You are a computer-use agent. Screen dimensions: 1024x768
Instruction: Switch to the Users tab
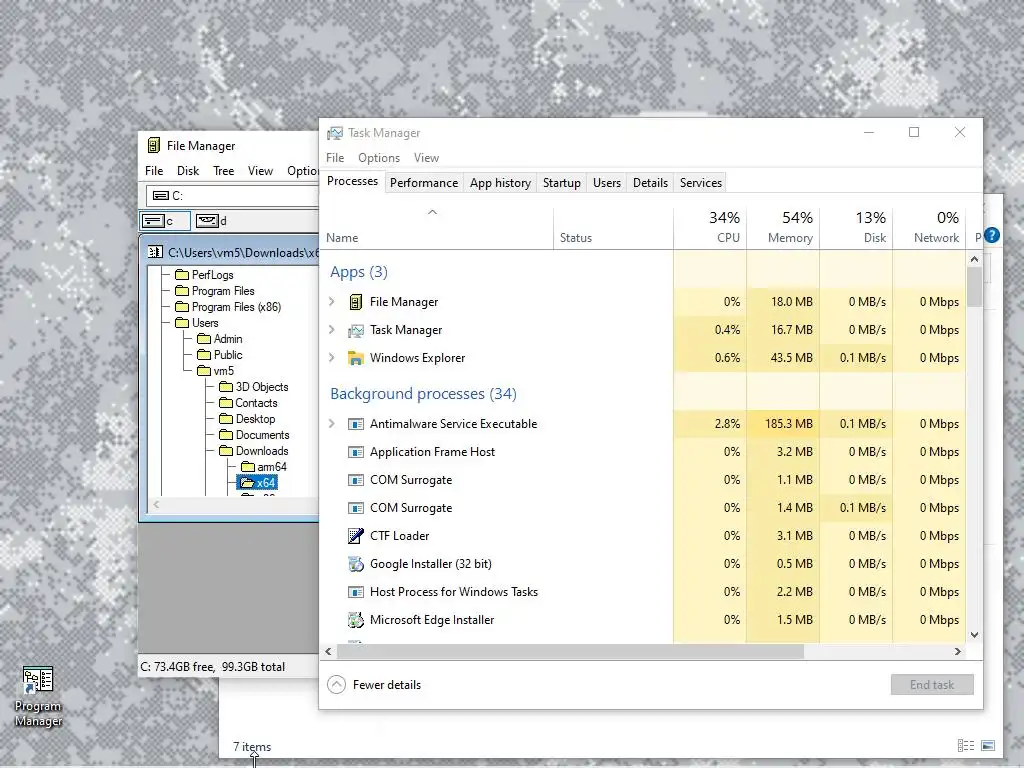tap(607, 183)
